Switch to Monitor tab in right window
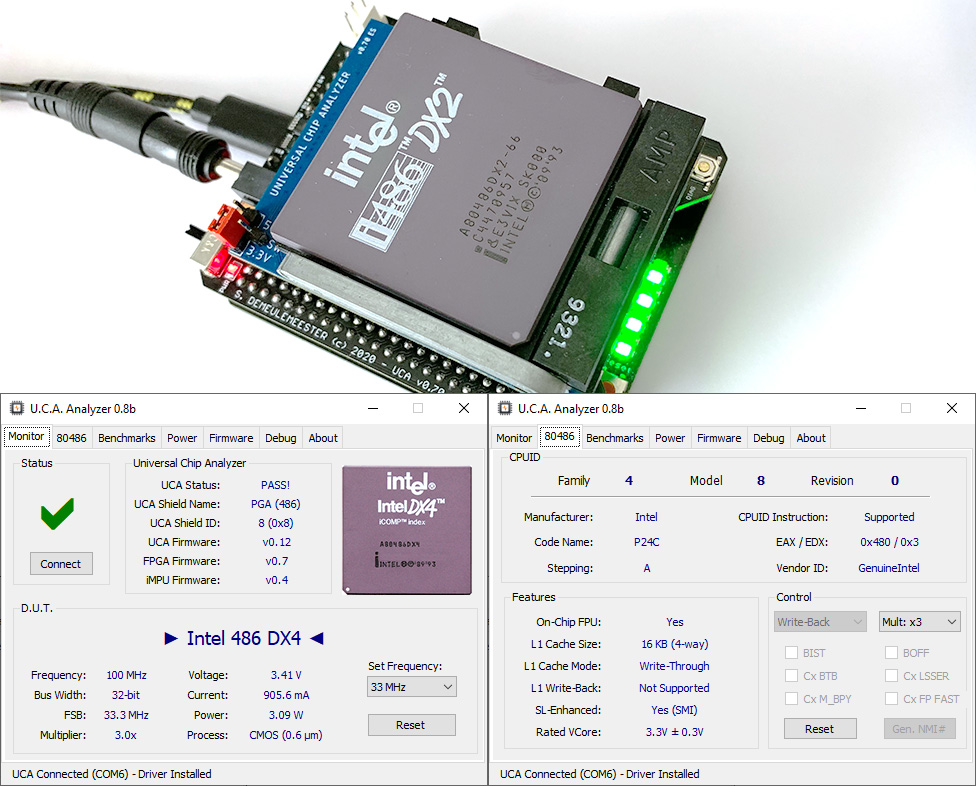The height and width of the screenshot is (786, 976). pos(514,437)
